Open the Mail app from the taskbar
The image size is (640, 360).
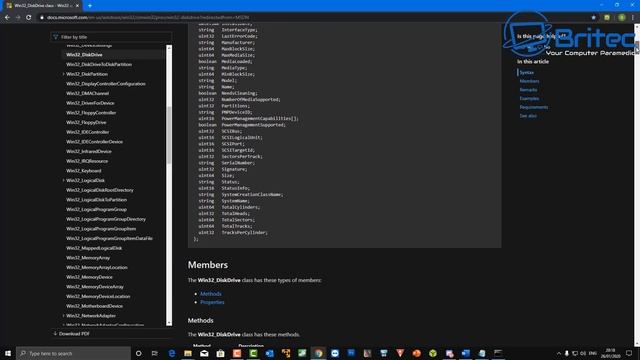(x=204, y=353)
